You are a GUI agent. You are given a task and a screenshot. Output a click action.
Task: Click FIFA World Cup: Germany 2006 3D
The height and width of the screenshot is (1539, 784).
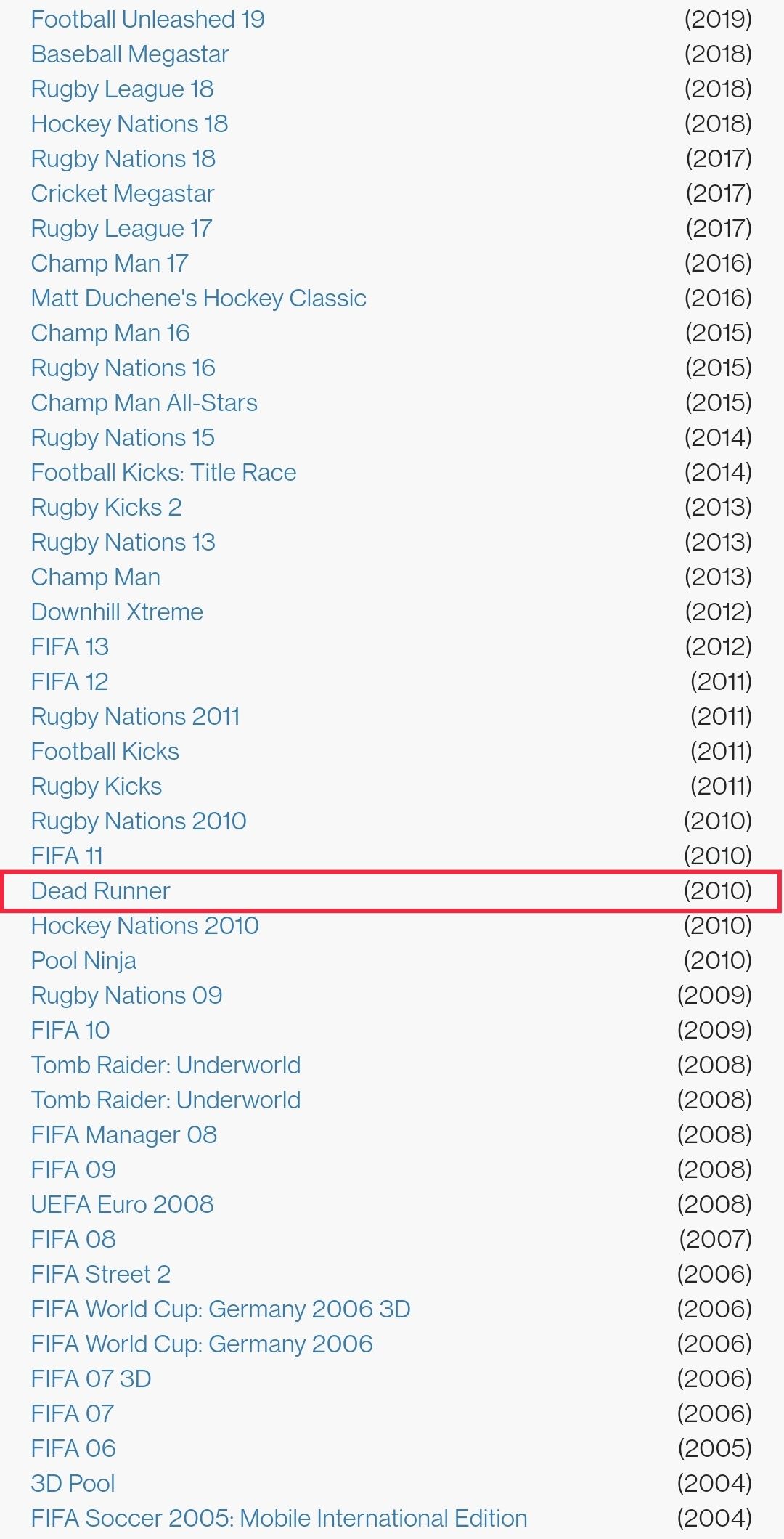tap(220, 1309)
